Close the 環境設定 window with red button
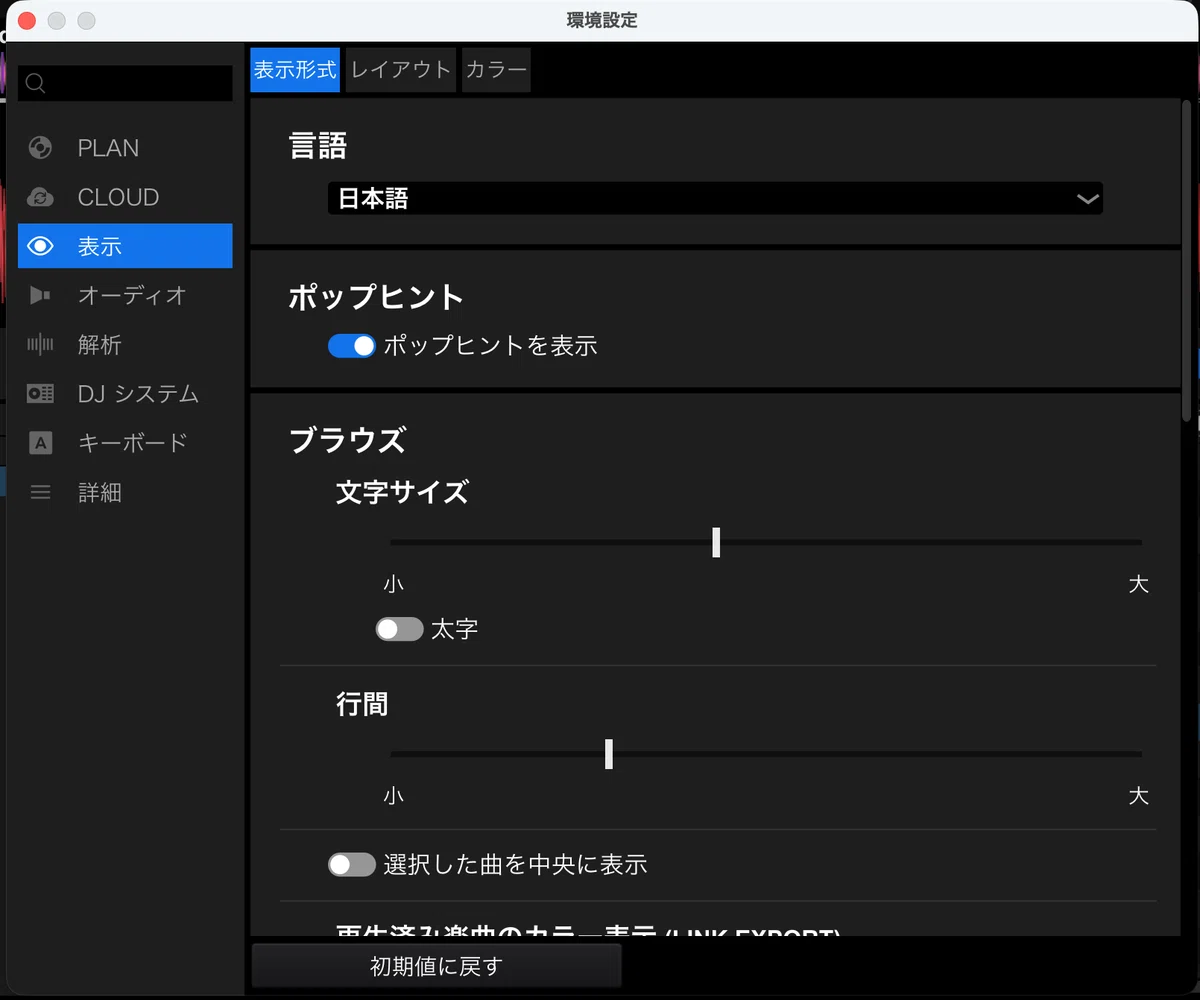Image resolution: width=1200 pixels, height=1000 pixels. click(x=27, y=21)
